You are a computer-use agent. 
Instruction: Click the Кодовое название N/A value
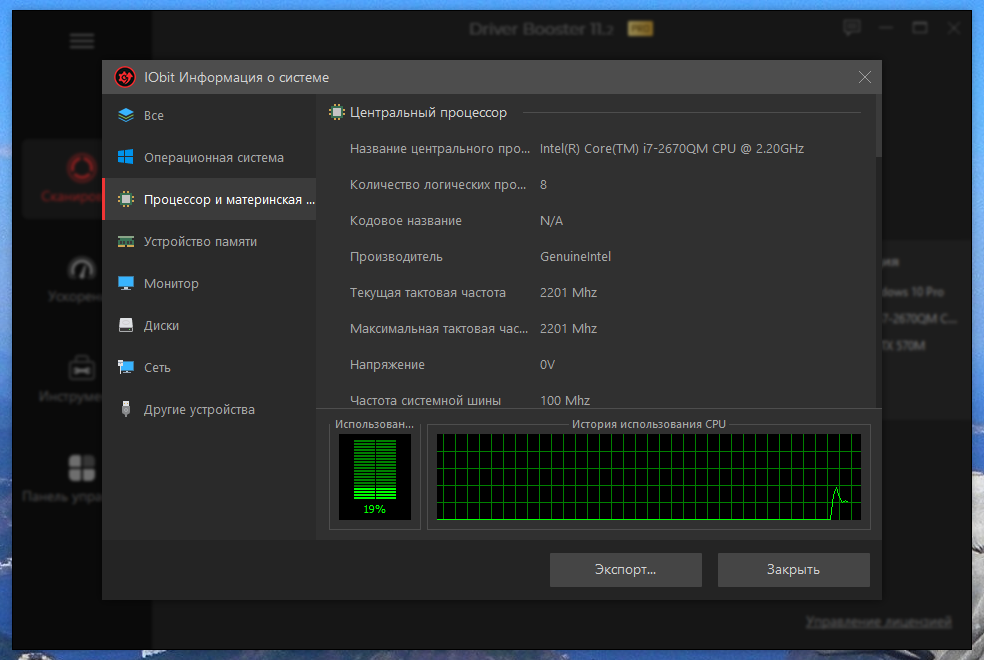(x=552, y=221)
